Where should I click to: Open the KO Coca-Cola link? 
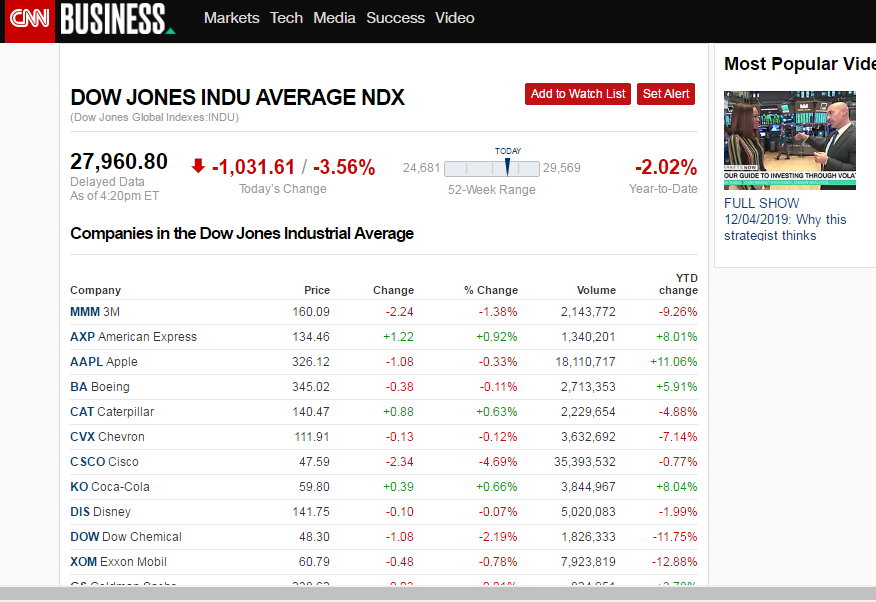(110, 487)
